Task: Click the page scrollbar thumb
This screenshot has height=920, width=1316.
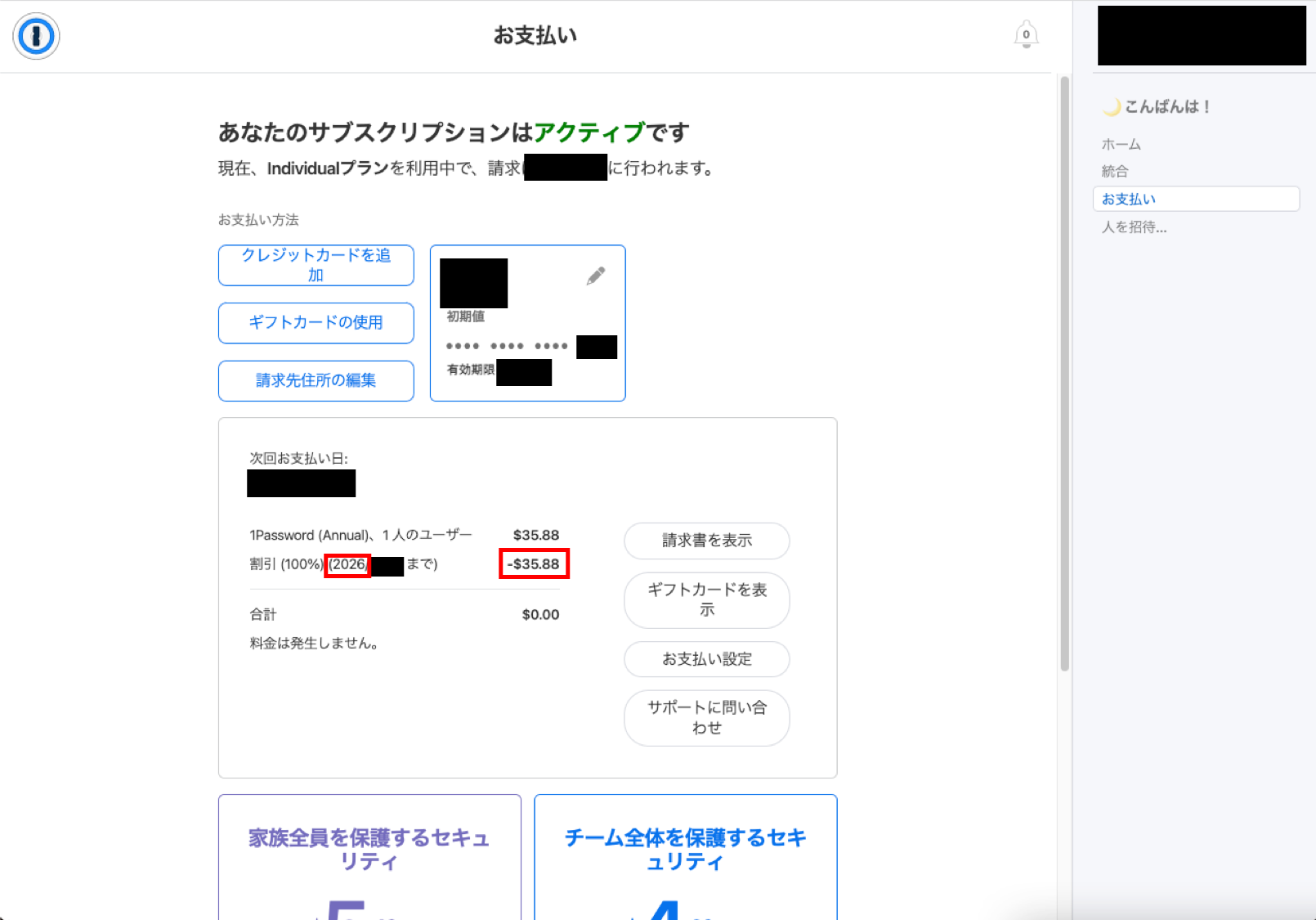Action: click(x=1064, y=373)
